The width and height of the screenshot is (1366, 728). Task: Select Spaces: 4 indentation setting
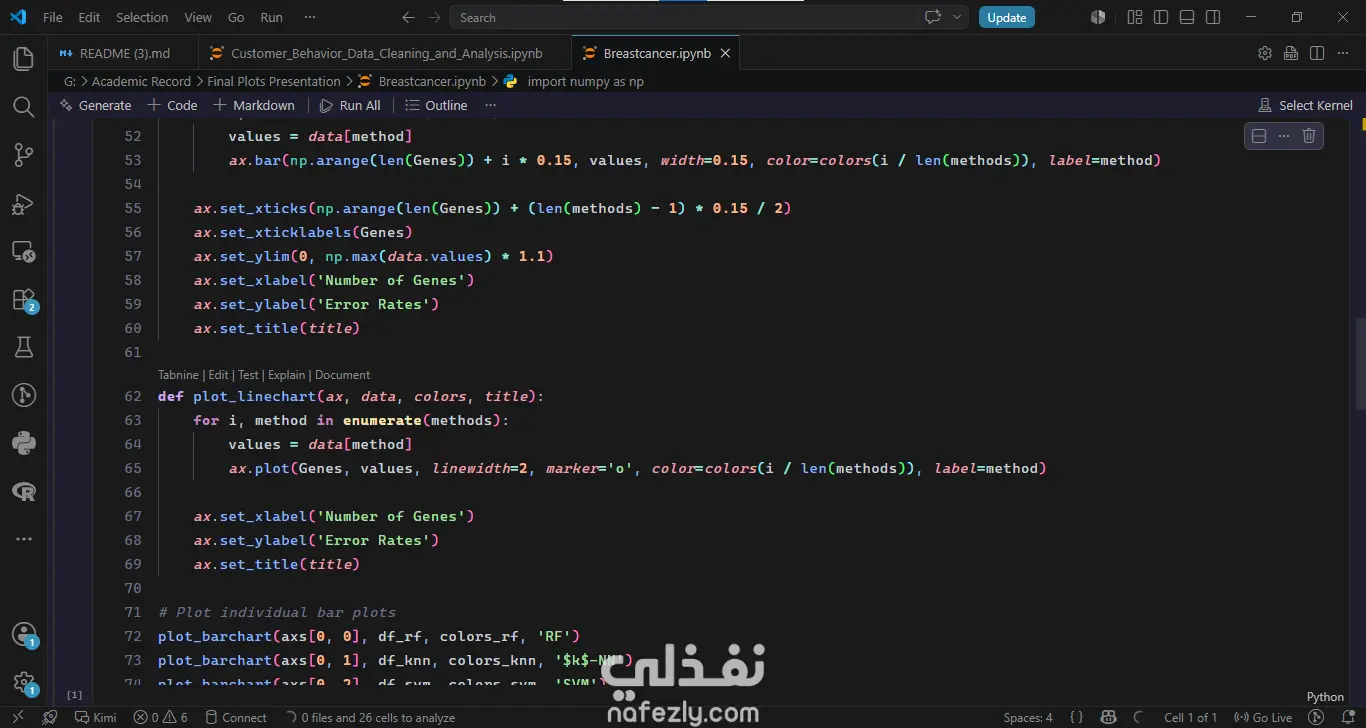[x=1028, y=717]
